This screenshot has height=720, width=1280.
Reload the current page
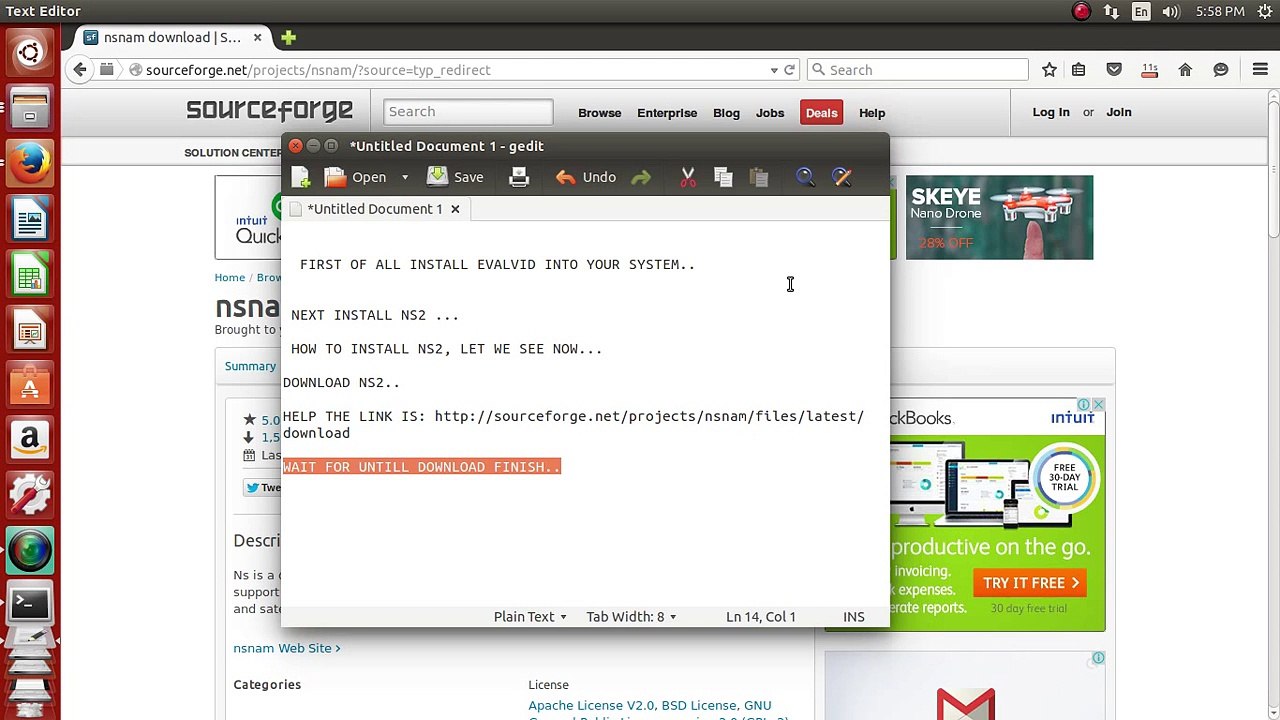pos(789,70)
